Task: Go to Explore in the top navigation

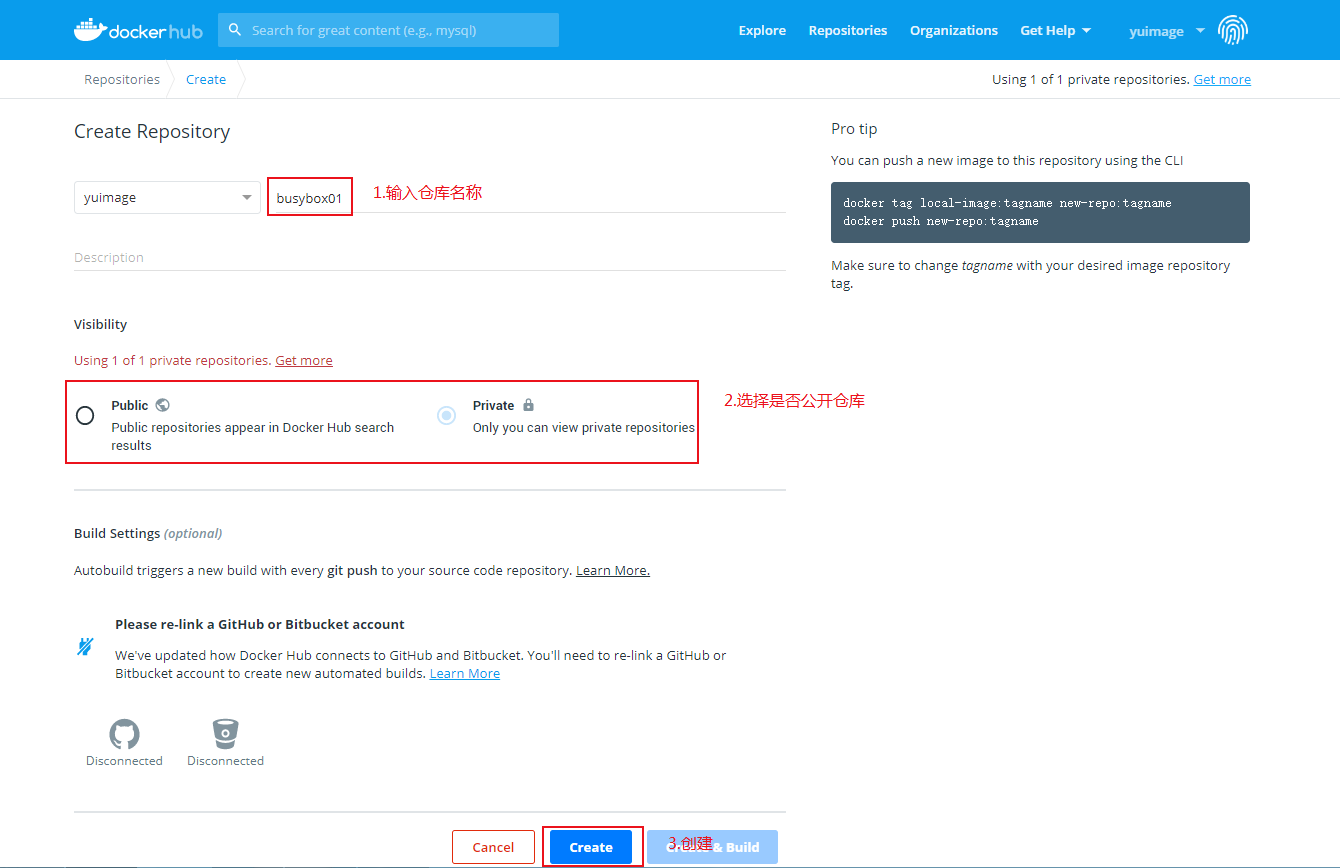Action: pos(762,31)
